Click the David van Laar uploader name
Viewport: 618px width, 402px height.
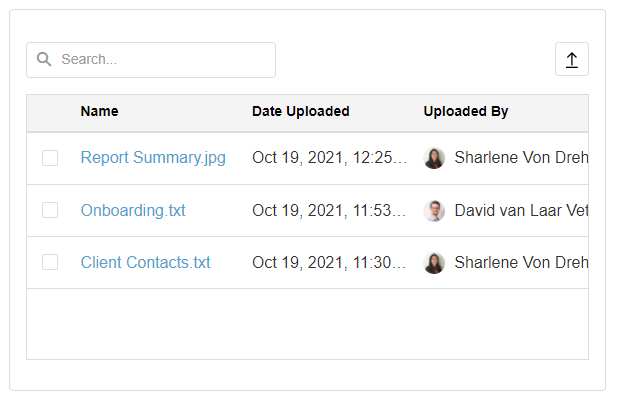(520, 211)
